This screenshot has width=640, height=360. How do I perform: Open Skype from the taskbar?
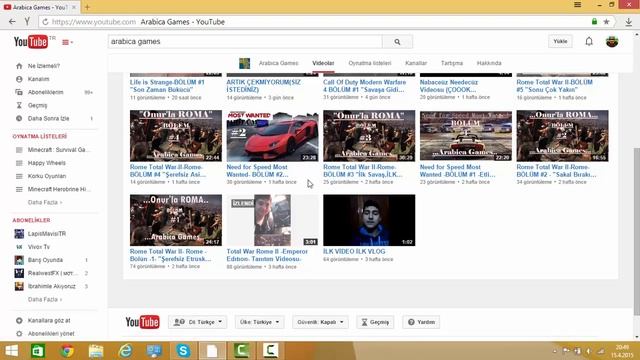[183, 351]
